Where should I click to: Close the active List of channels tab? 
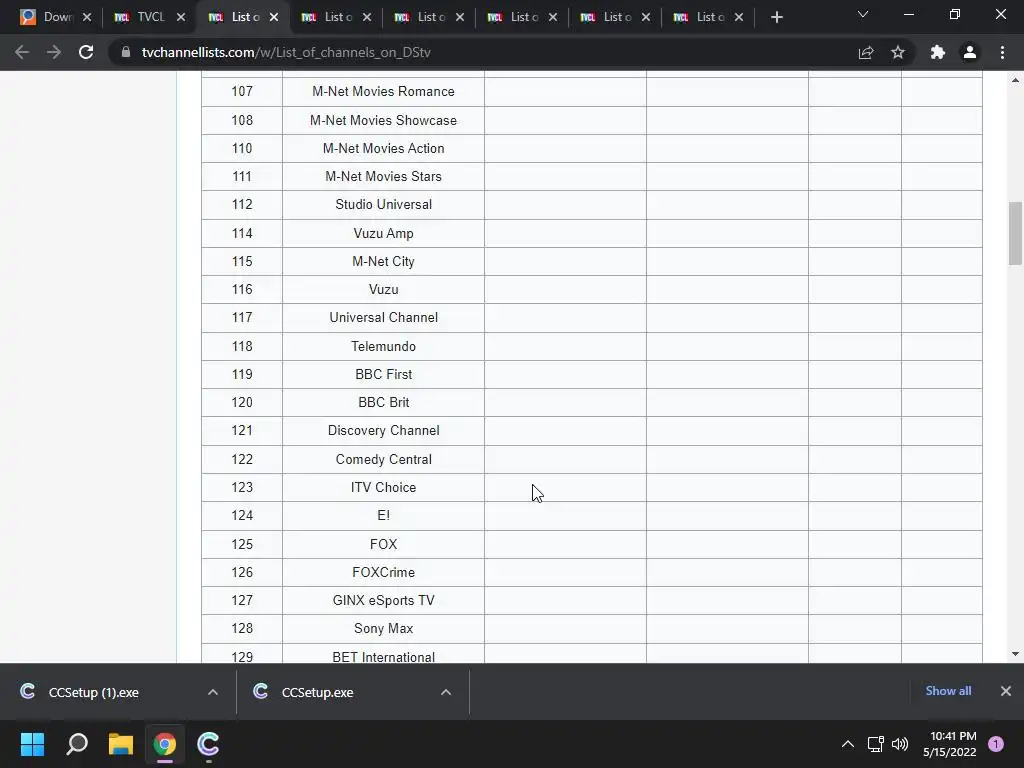(x=274, y=18)
